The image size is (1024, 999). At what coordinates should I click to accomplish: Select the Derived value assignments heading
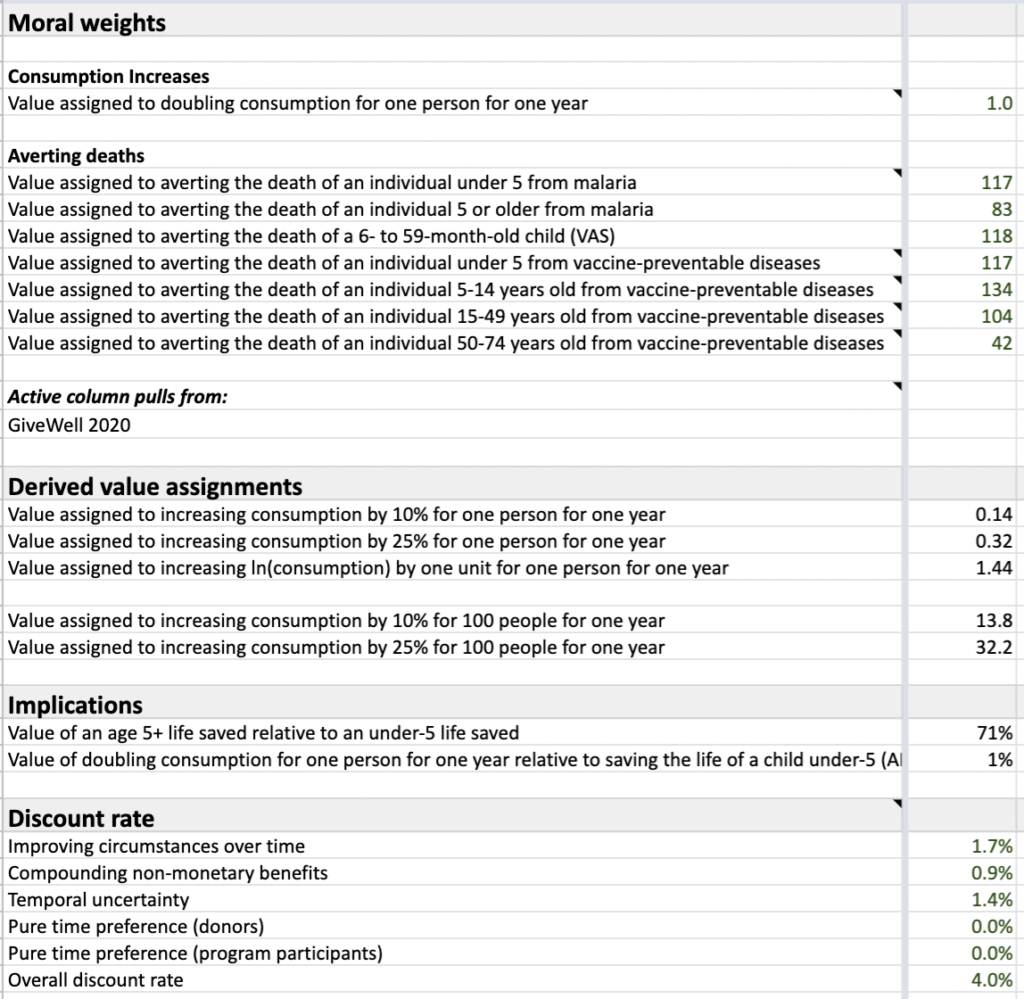coord(155,487)
